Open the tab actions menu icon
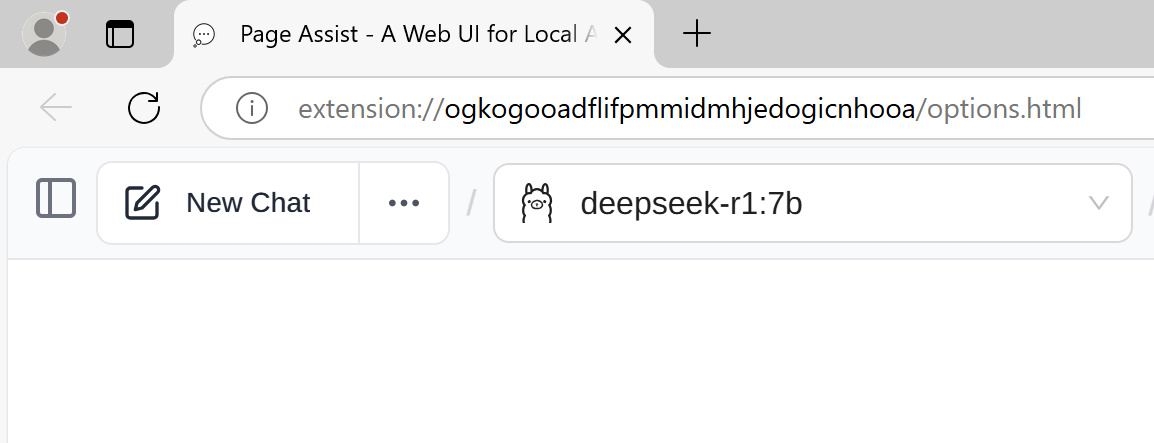1154x443 pixels. (x=120, y=34)
